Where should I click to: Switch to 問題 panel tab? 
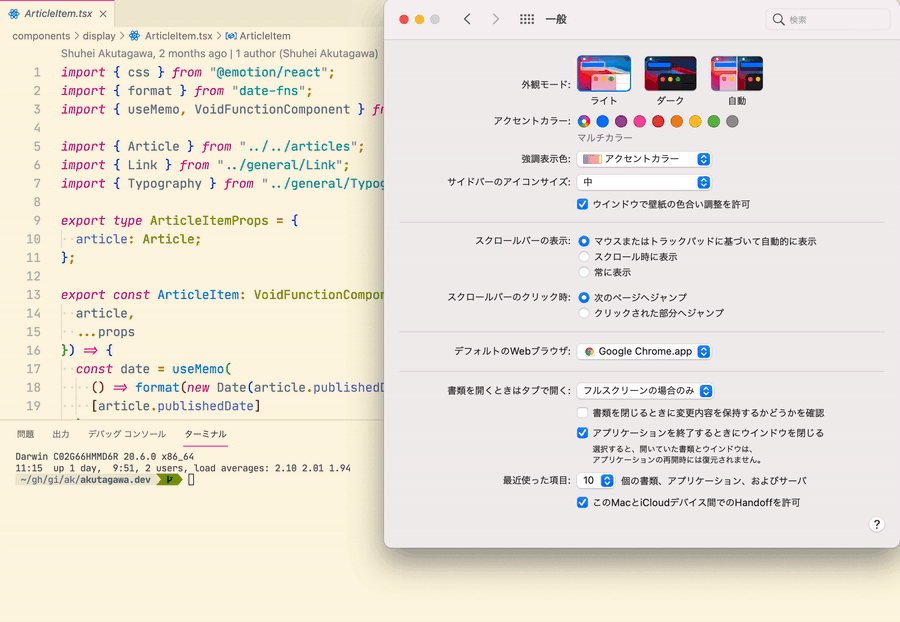tap(26, 434)
